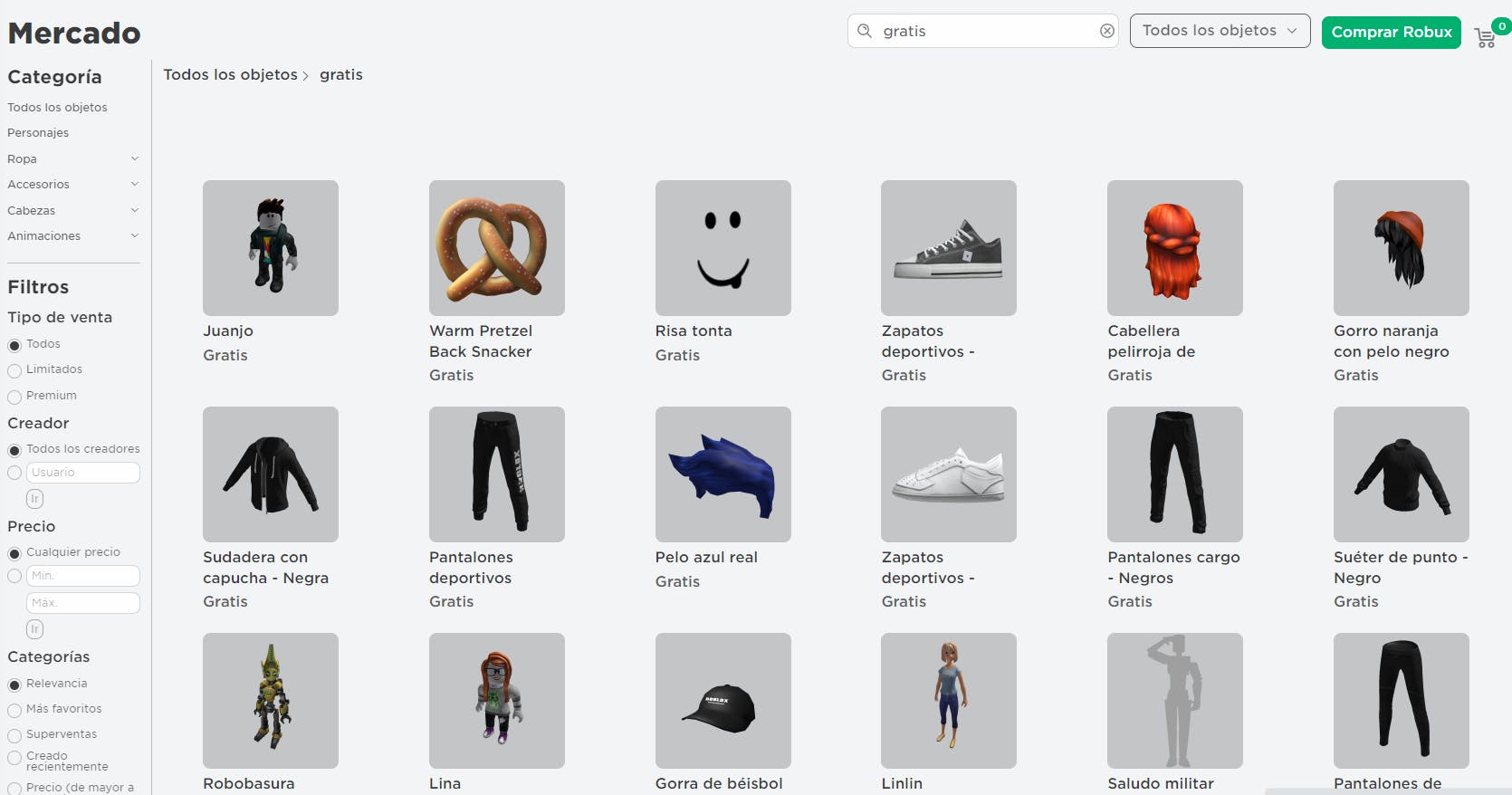The width and height of the screenshot is (1512, 795).
Task: Open the Pantalones deportivos thumbnail
Action: (x=497, y=474)
